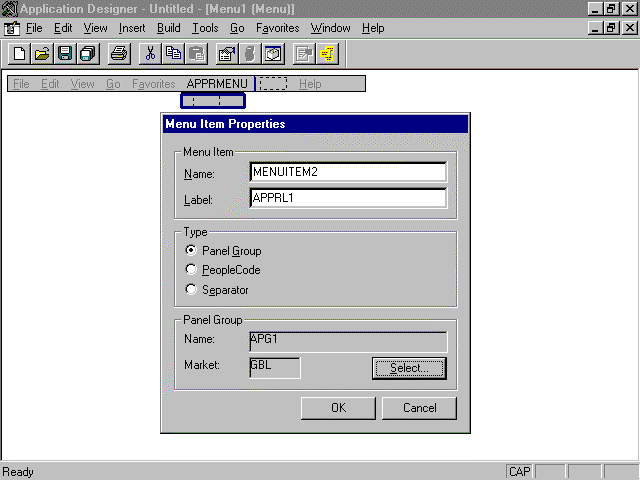Restore the inner Menu1 document window
Viewport: 640px width, 480px height.
[611, 28]
